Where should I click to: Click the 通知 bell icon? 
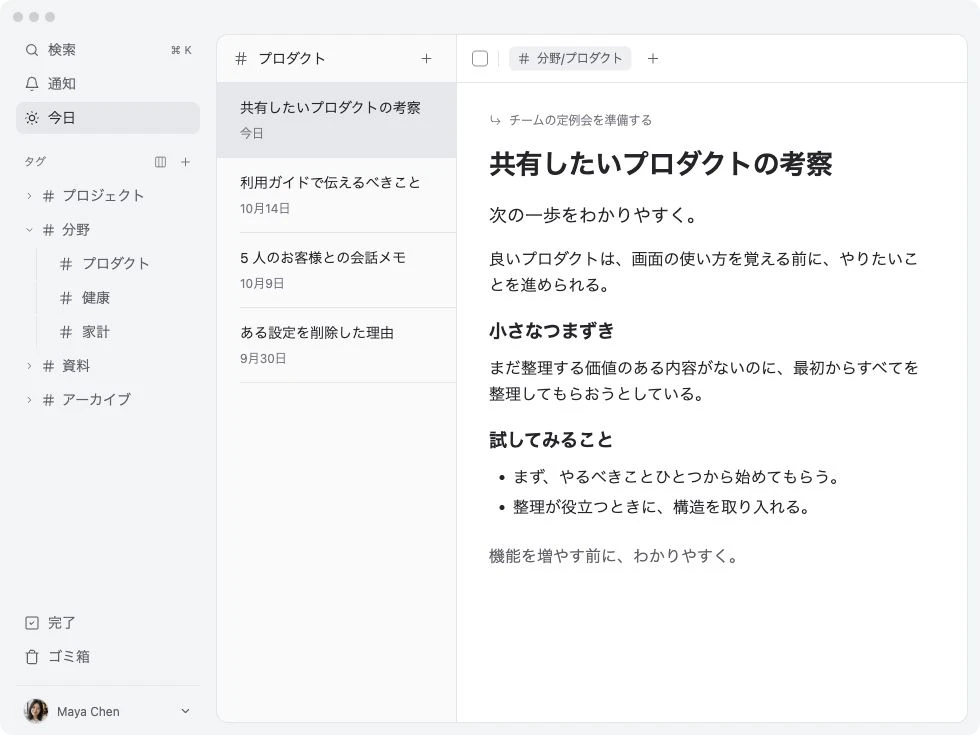tap(32, 84)
